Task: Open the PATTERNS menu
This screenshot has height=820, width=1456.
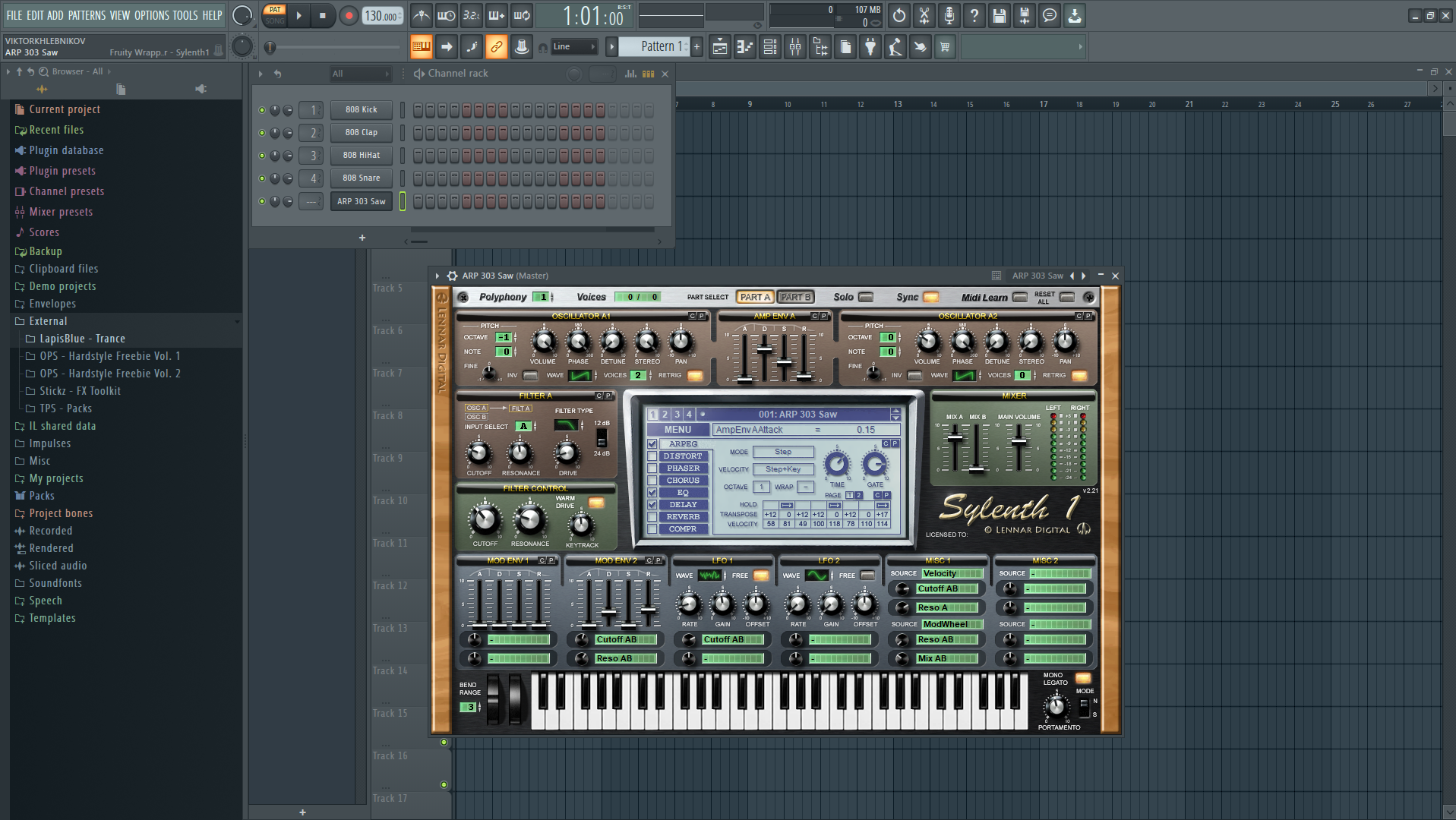Action: point(87,15)
